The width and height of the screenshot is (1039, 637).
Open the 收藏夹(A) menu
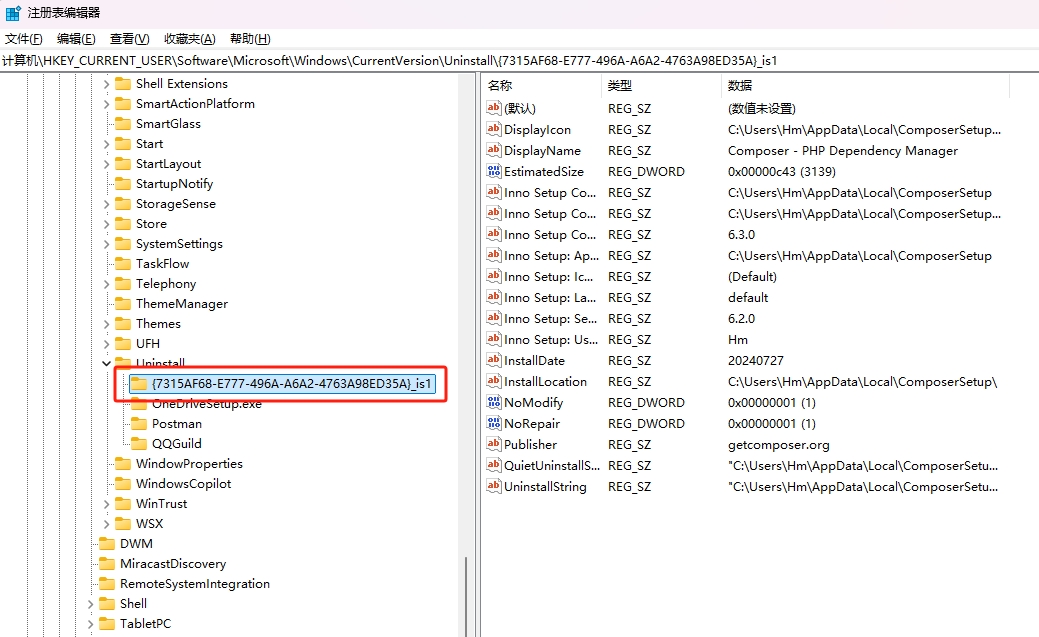point(190,38)
